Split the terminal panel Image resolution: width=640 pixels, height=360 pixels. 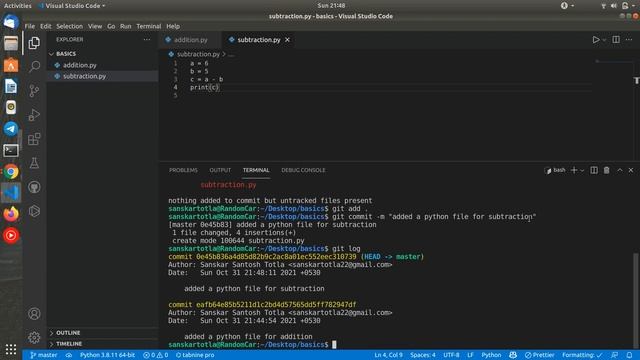[594, 170]
